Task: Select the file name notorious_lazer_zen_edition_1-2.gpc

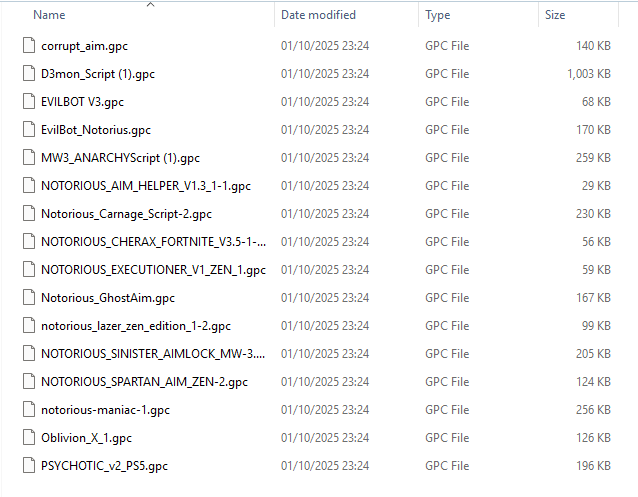Action: tap(136, 326)
